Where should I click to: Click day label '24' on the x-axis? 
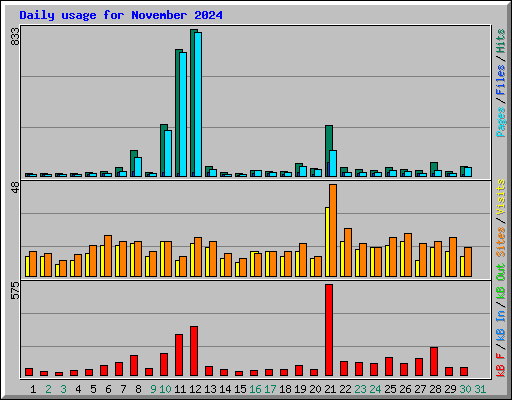pos(375,389)
